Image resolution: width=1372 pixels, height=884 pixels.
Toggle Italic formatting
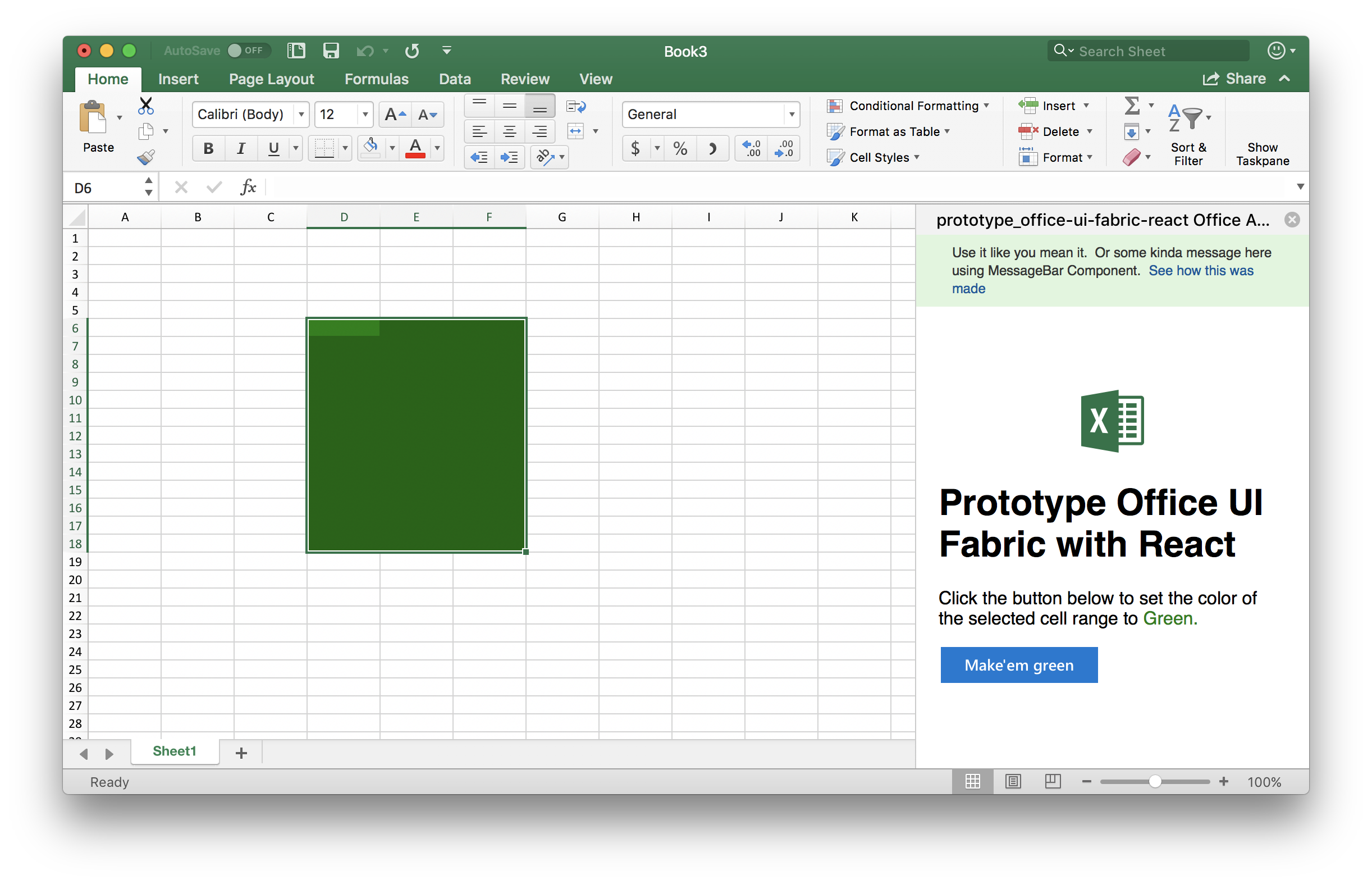[x=241, y=149]
